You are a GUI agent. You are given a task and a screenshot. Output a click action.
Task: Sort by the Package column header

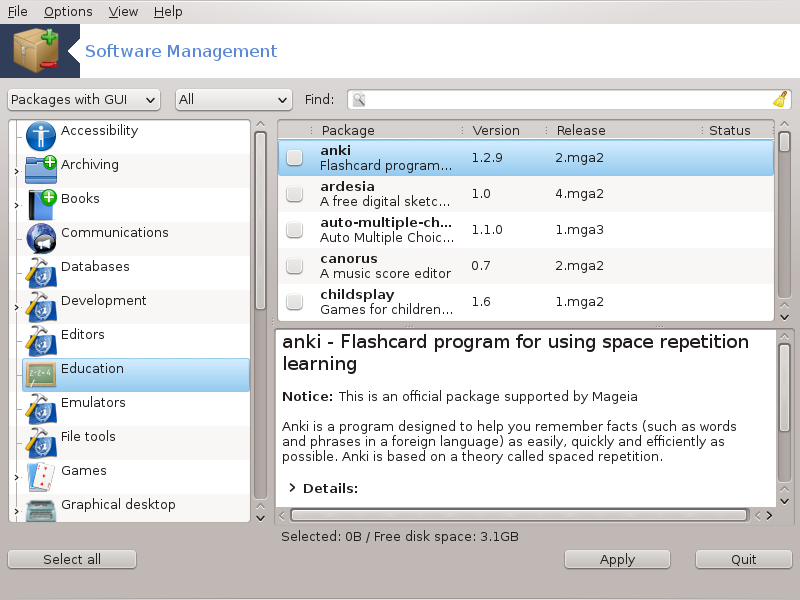pos(386,131)
